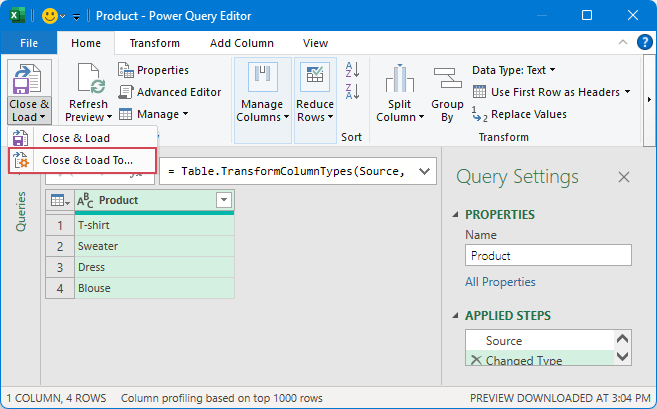Switch to the Add Column tab
This screenshot has height=409, width=657.
[241, 44]
